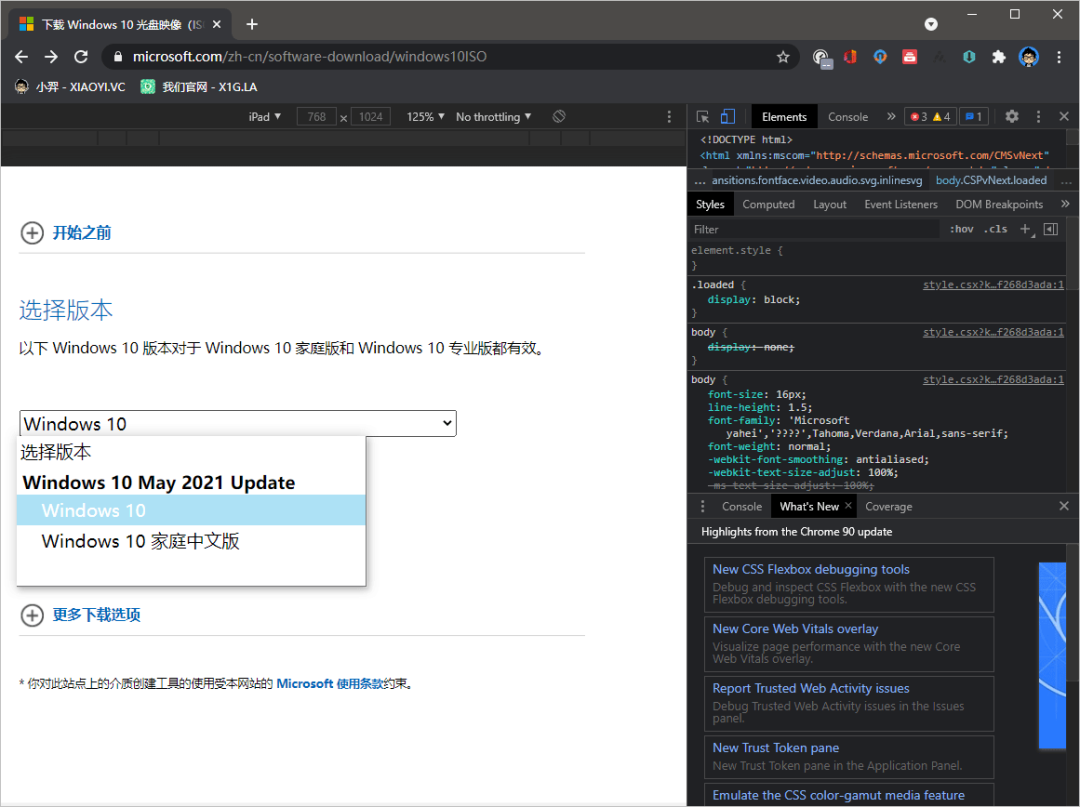Select Windows 10 家庭中文版 option
This screenshot has width=1080, height=807.
pyautogui.click(x=140, y=542)
